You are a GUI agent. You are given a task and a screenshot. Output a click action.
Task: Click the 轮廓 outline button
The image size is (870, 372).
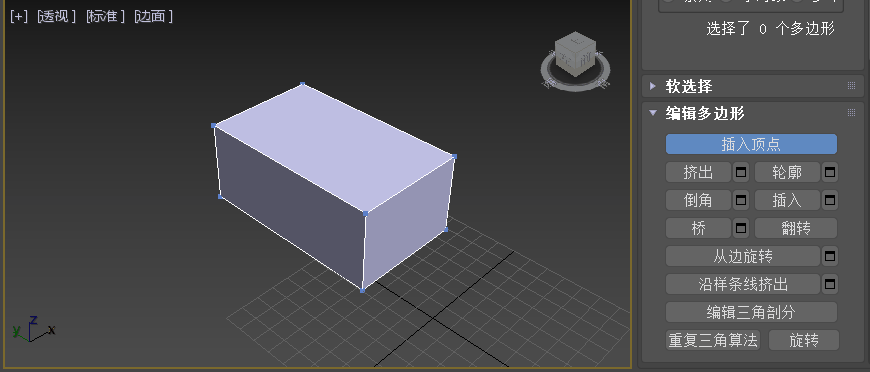(x=787, y=172)
